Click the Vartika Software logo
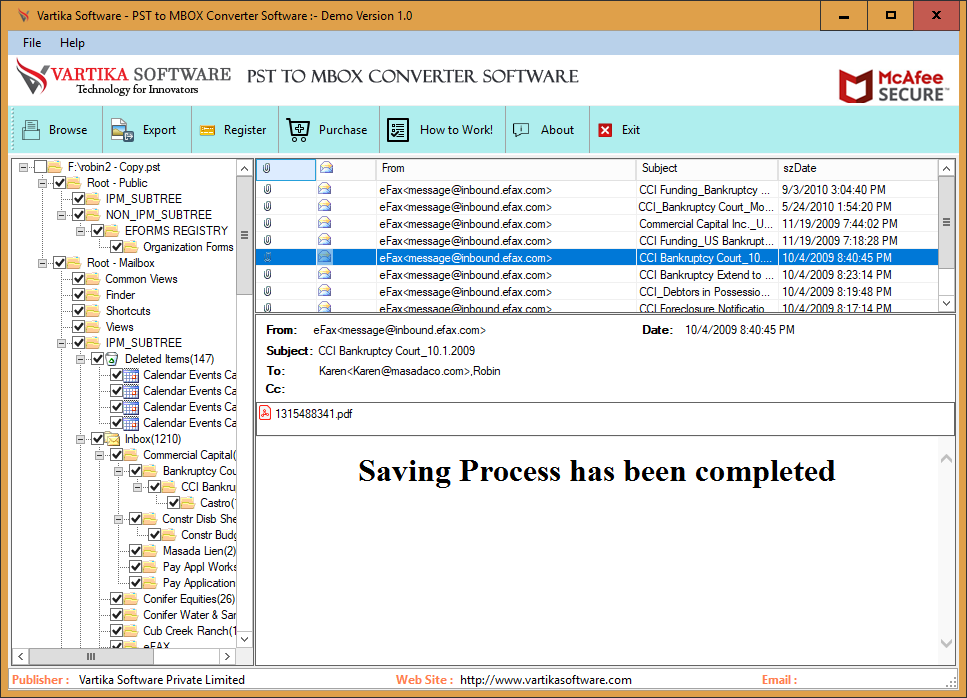 click(123, 77)
